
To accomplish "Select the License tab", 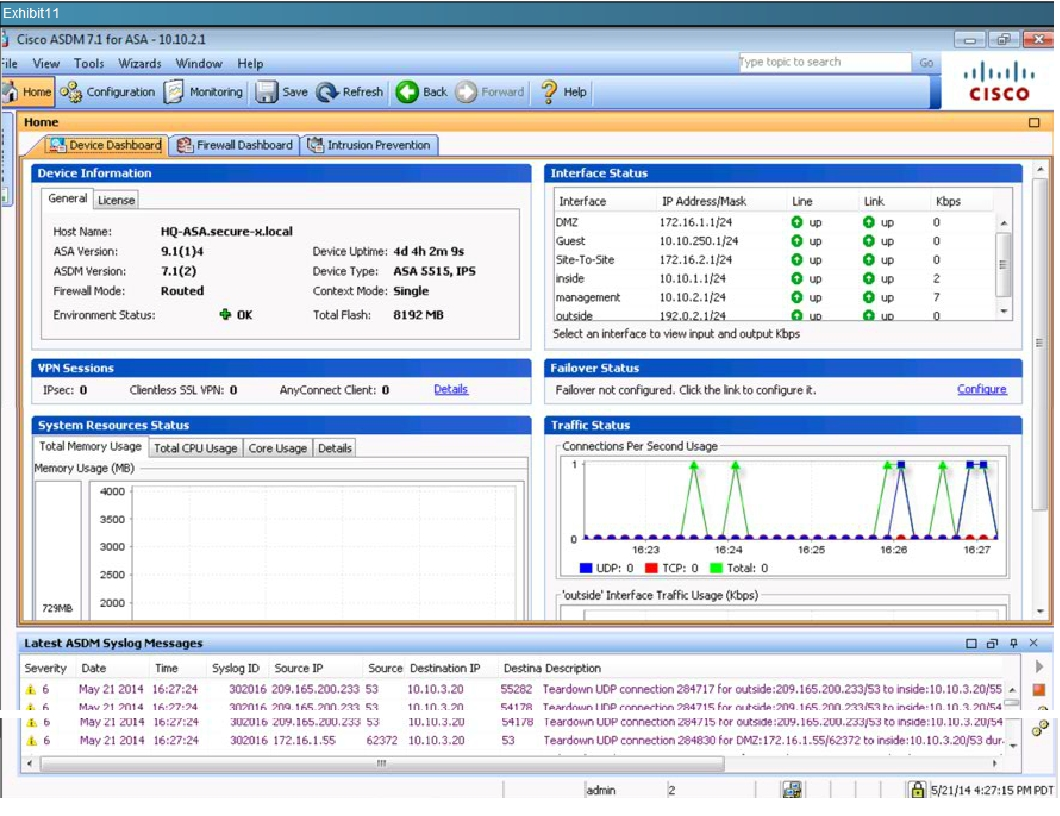I will tap(116, 199).
